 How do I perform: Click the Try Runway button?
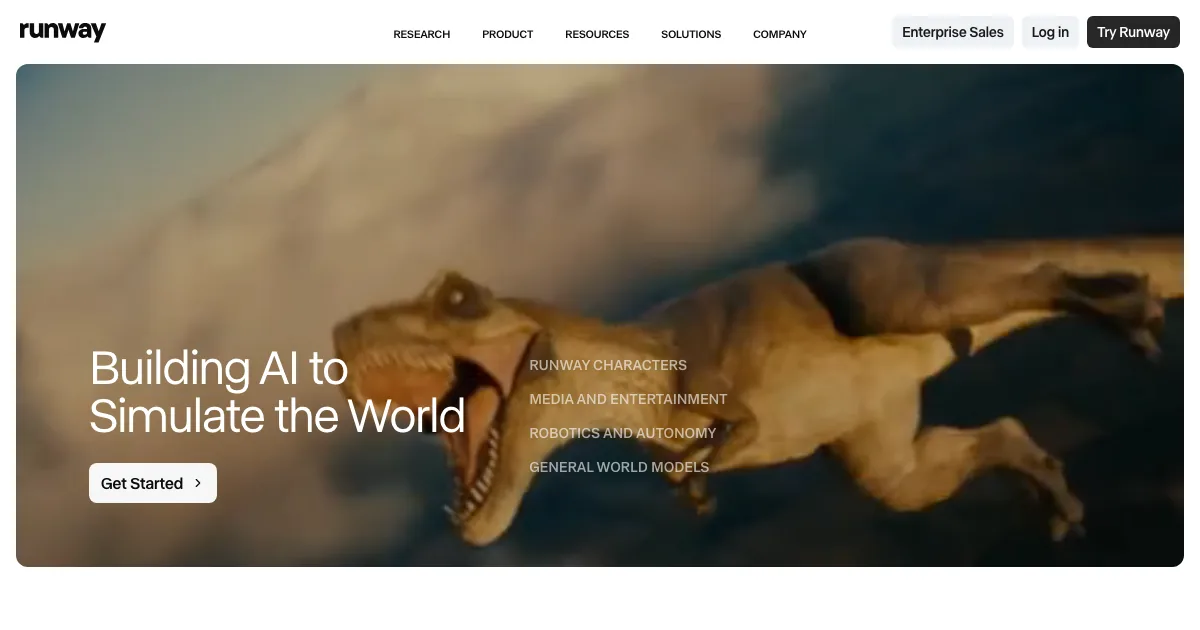click(x=1133, y=32)
